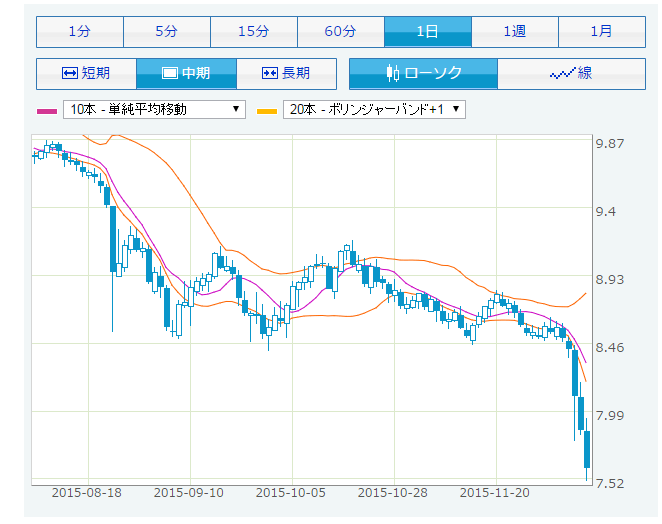Click the 中期 rectangle icon
The width and height of the screenshot is (662, 524).
point(170,73)
